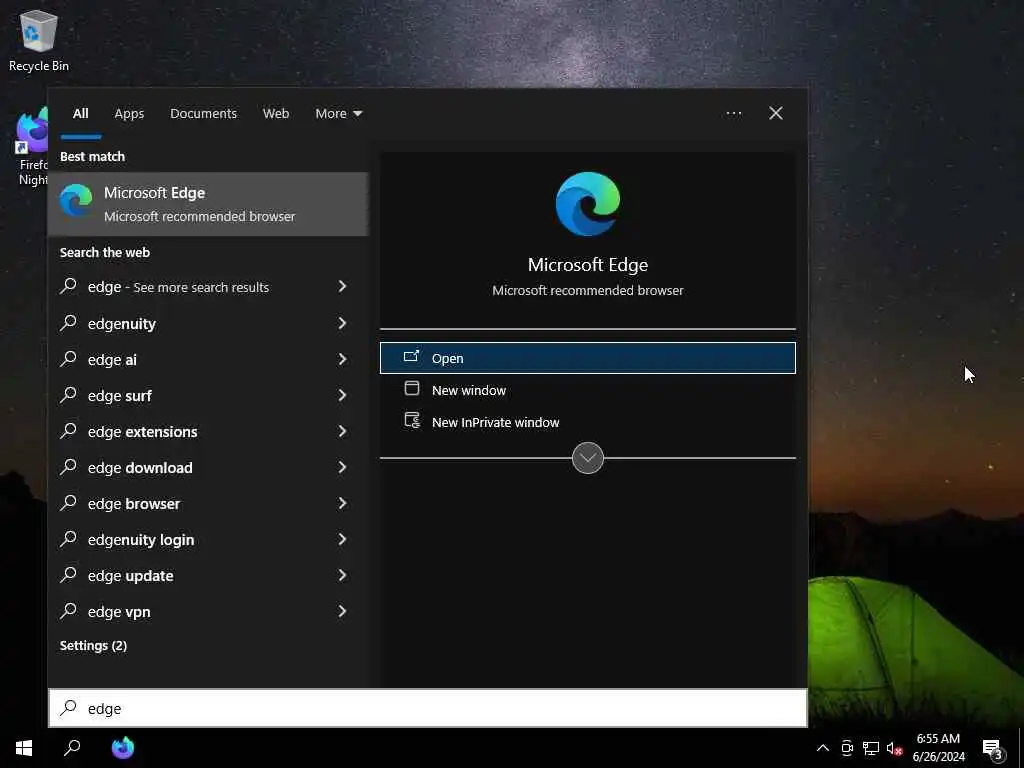Viewport: 1024px width, 768px height.
Task: Click the edge browser web suggestion
Action: tap(208, 503)
